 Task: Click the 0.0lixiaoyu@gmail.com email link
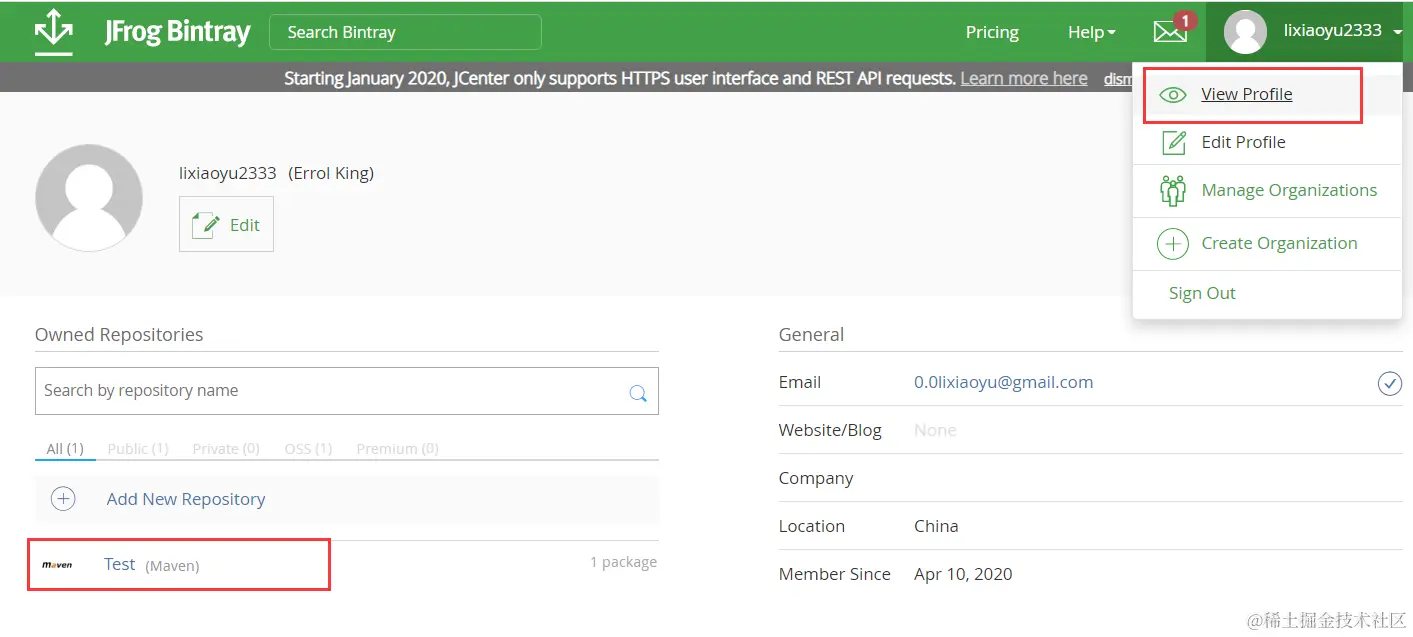pyautogui.click(x=1003, y=382)
